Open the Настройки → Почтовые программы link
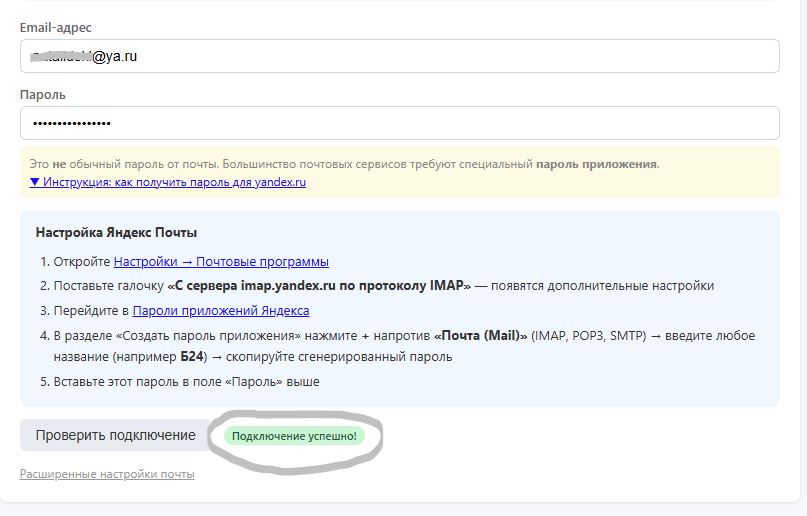The image size is (807, 516). point(221,262)
